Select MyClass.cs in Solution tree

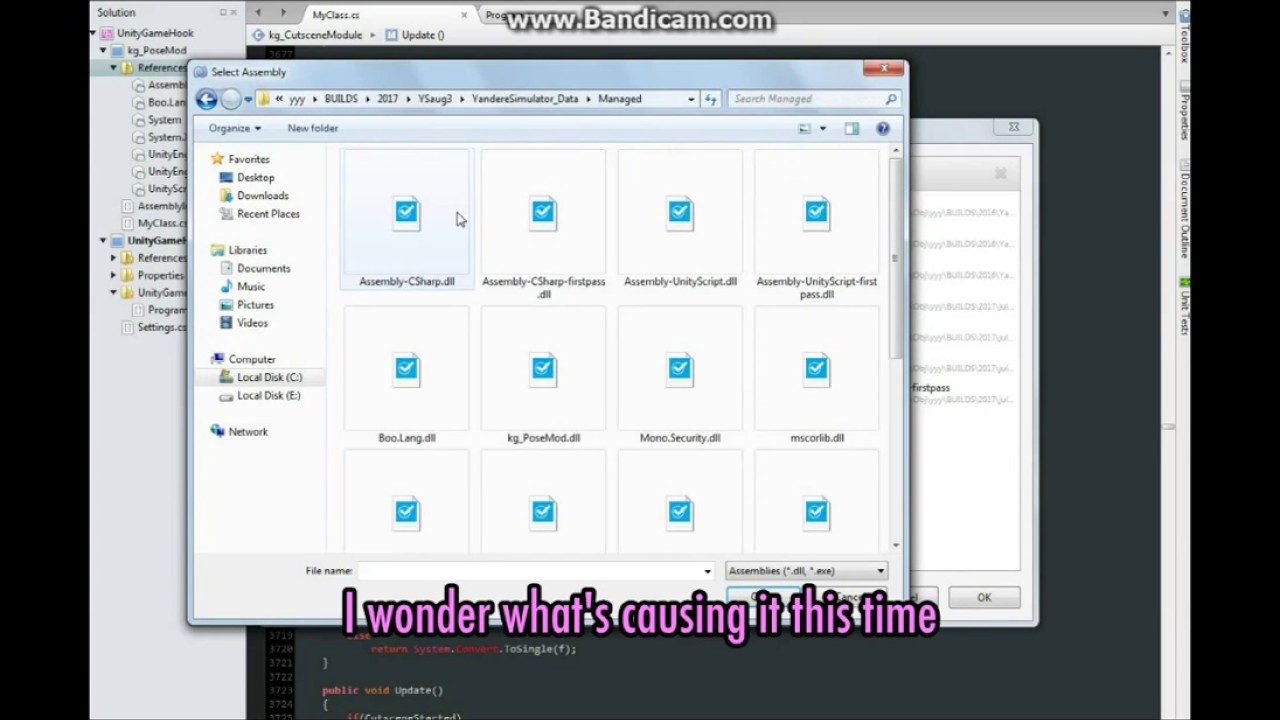[x=160, y=223]
